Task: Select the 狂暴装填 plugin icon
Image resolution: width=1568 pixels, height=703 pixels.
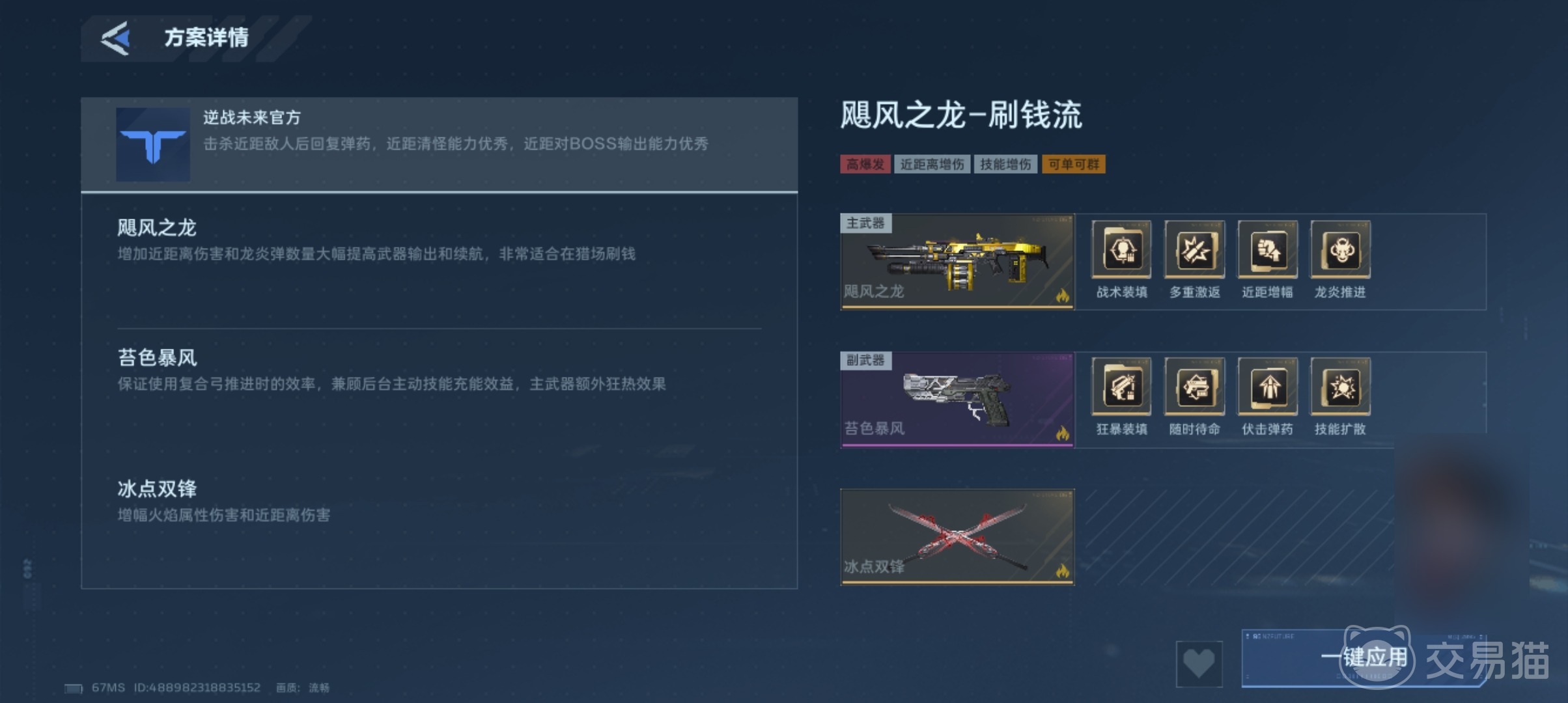Action: click(1121, 386)
